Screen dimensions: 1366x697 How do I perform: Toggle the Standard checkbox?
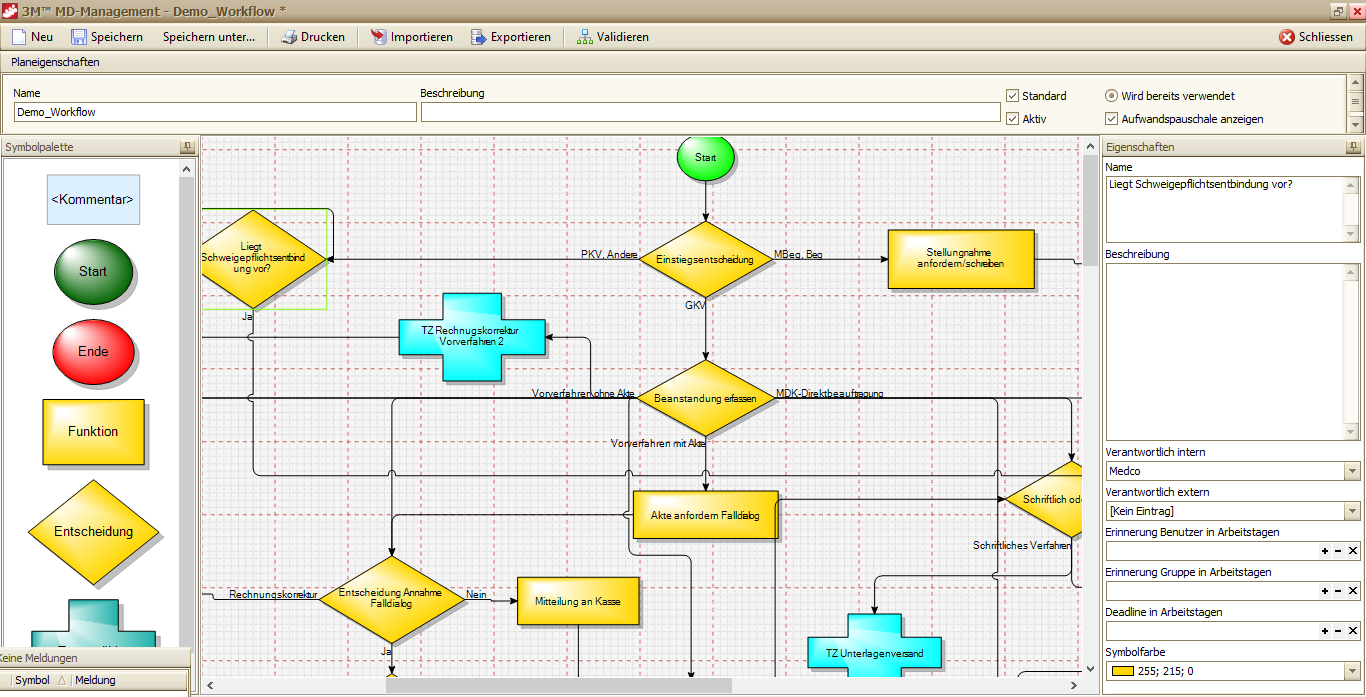(x=1012, y=96)
